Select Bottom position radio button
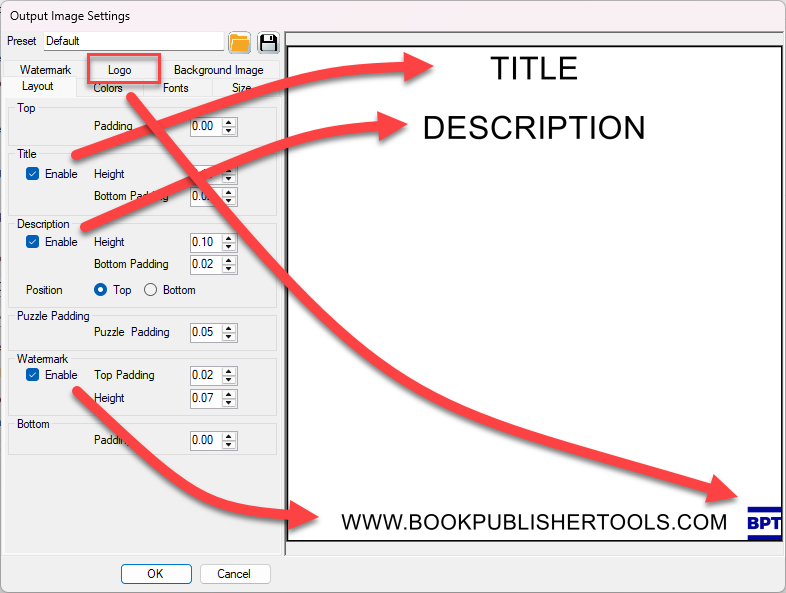 (x=150, y=290)
